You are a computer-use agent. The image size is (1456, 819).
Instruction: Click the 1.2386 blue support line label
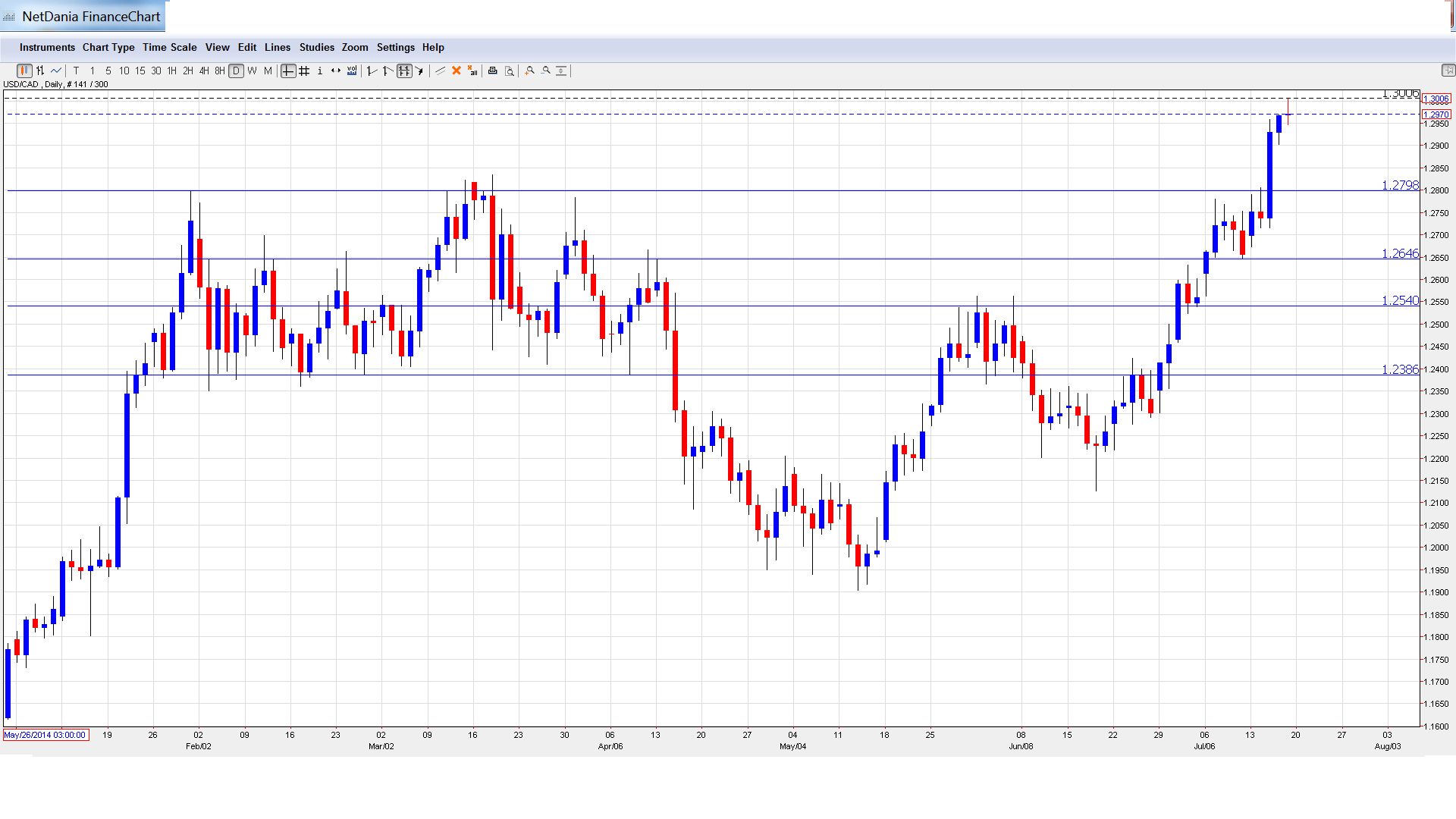[1399, 369]
